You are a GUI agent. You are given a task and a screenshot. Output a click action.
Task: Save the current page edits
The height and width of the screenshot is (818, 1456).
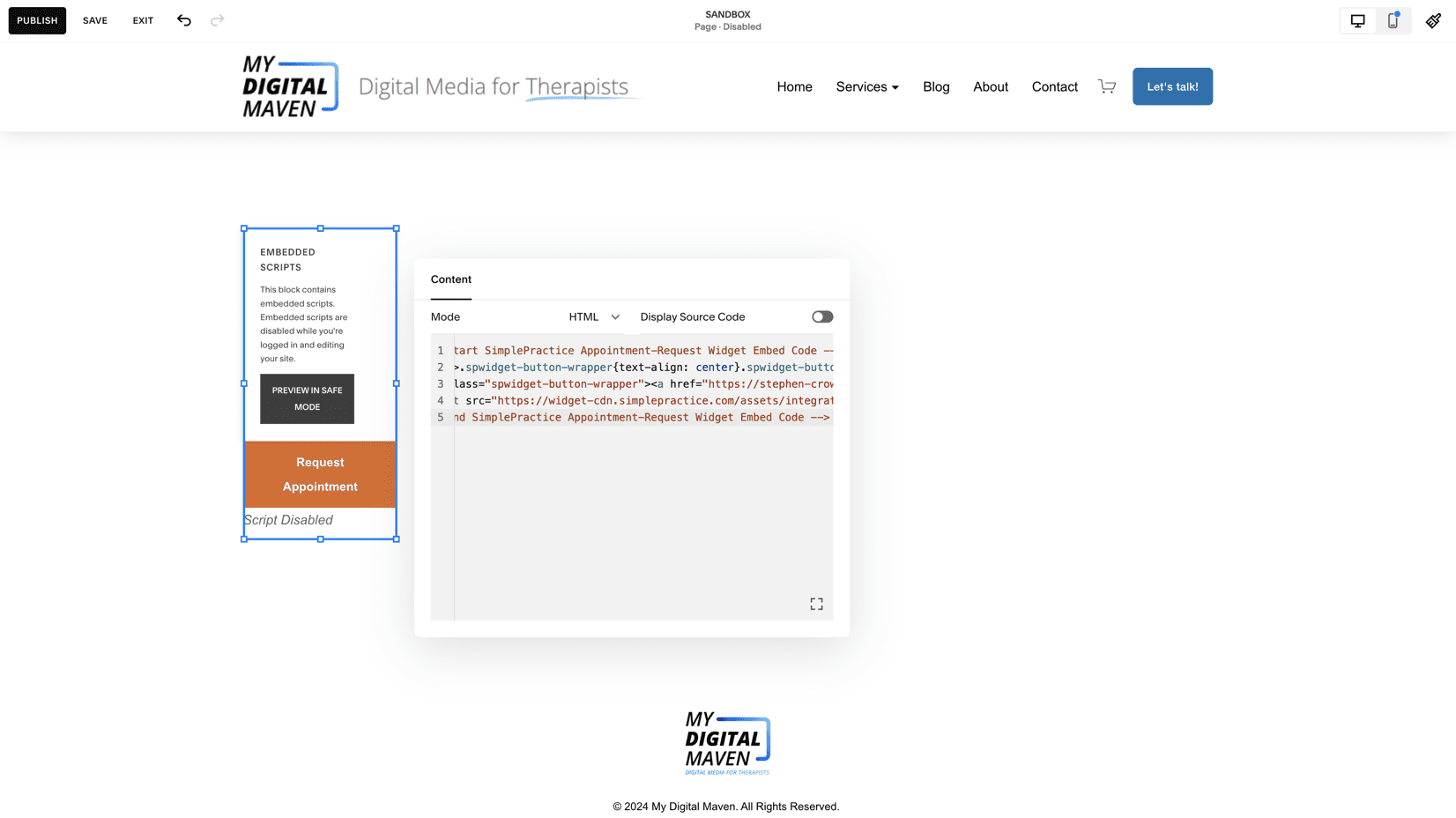(94, 20)
